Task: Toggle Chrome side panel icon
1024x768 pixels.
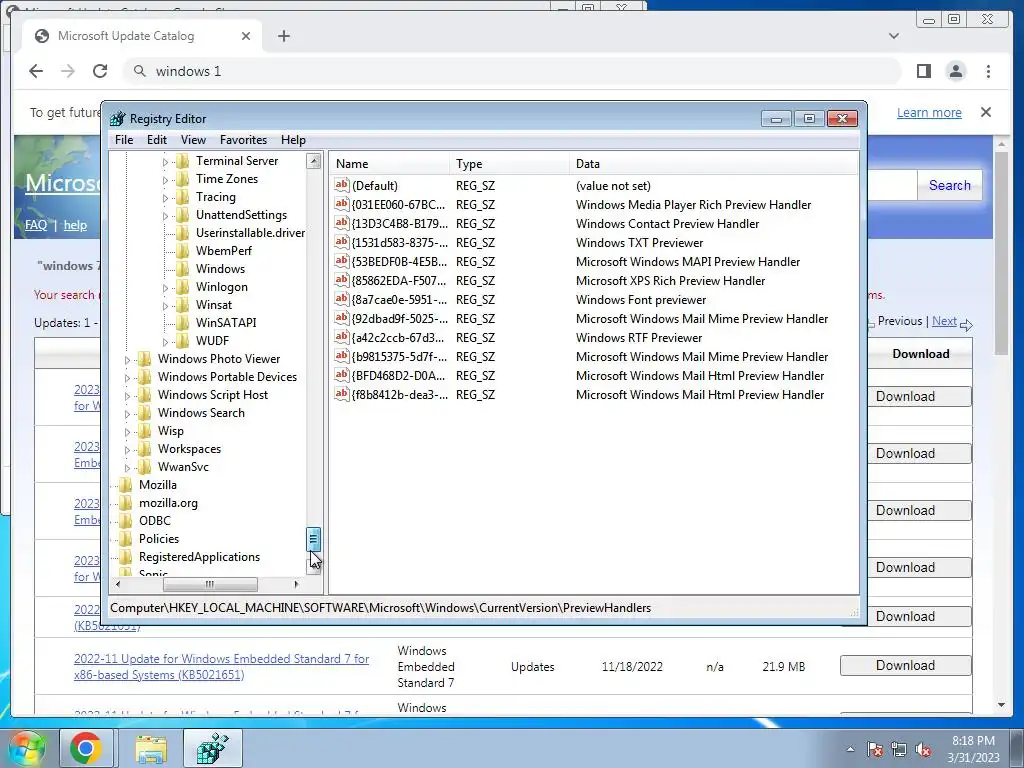Action: [923, 71]
